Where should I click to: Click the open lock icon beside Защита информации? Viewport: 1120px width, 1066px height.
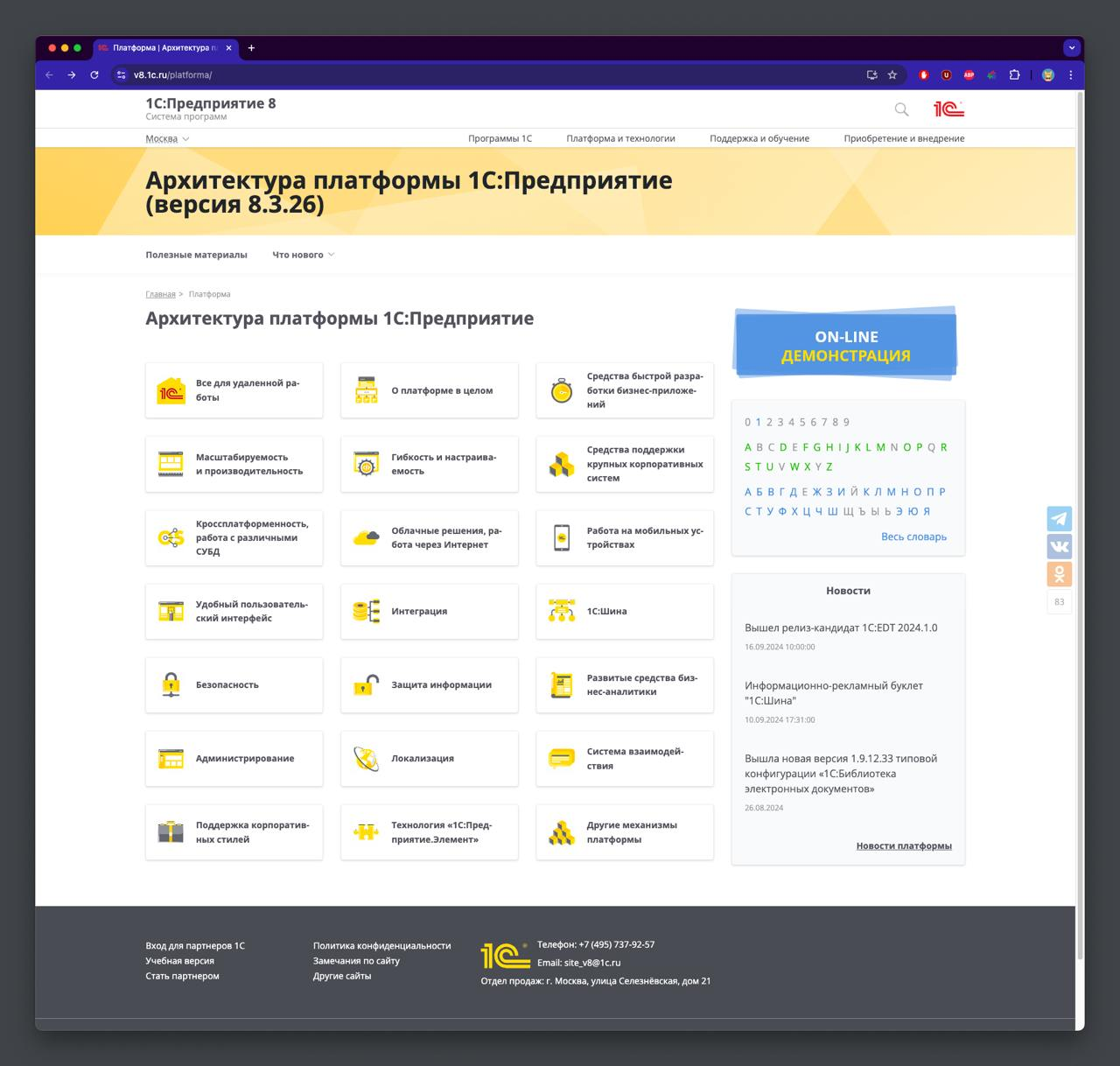[366, 684]
